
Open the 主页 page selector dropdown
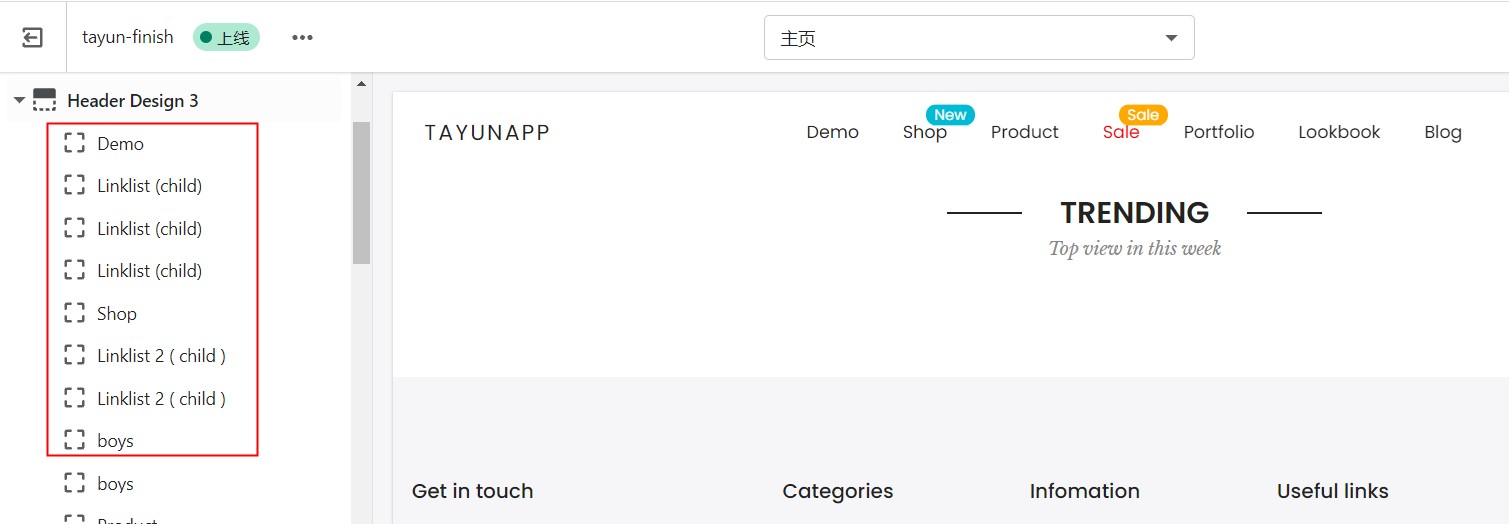pyautogui.click(x=979, y=38)
